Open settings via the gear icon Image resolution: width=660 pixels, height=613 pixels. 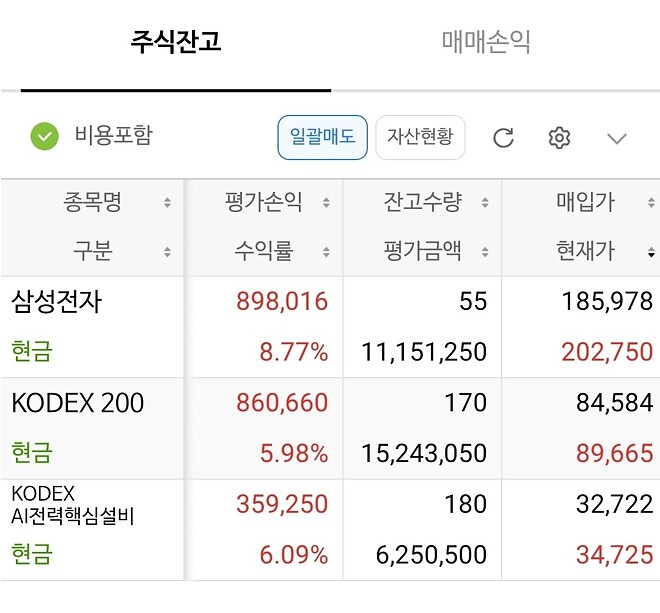(x=559, y=138)
